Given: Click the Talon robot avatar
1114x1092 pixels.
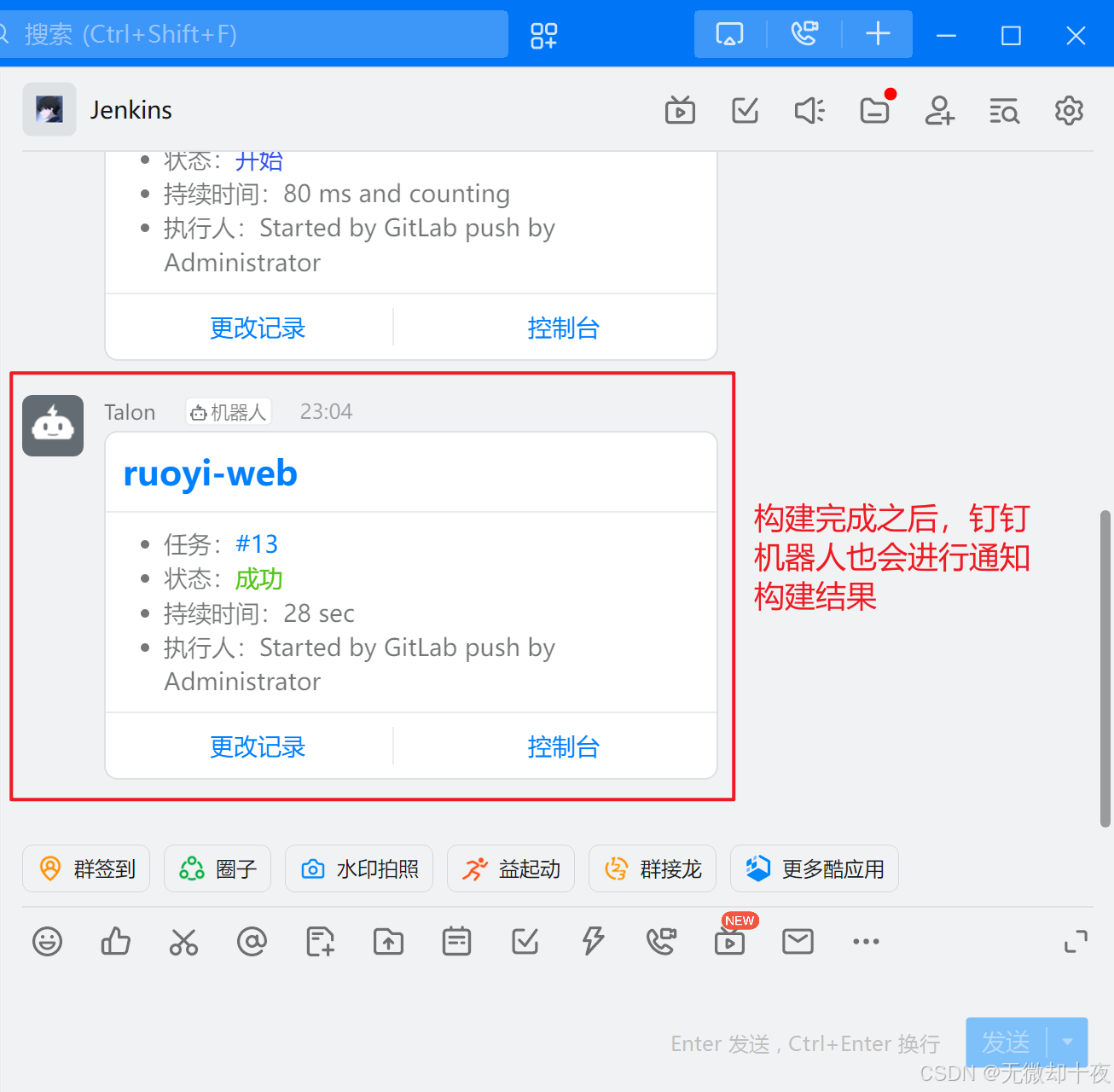Looking at the screenshot, I should [53, 426].
